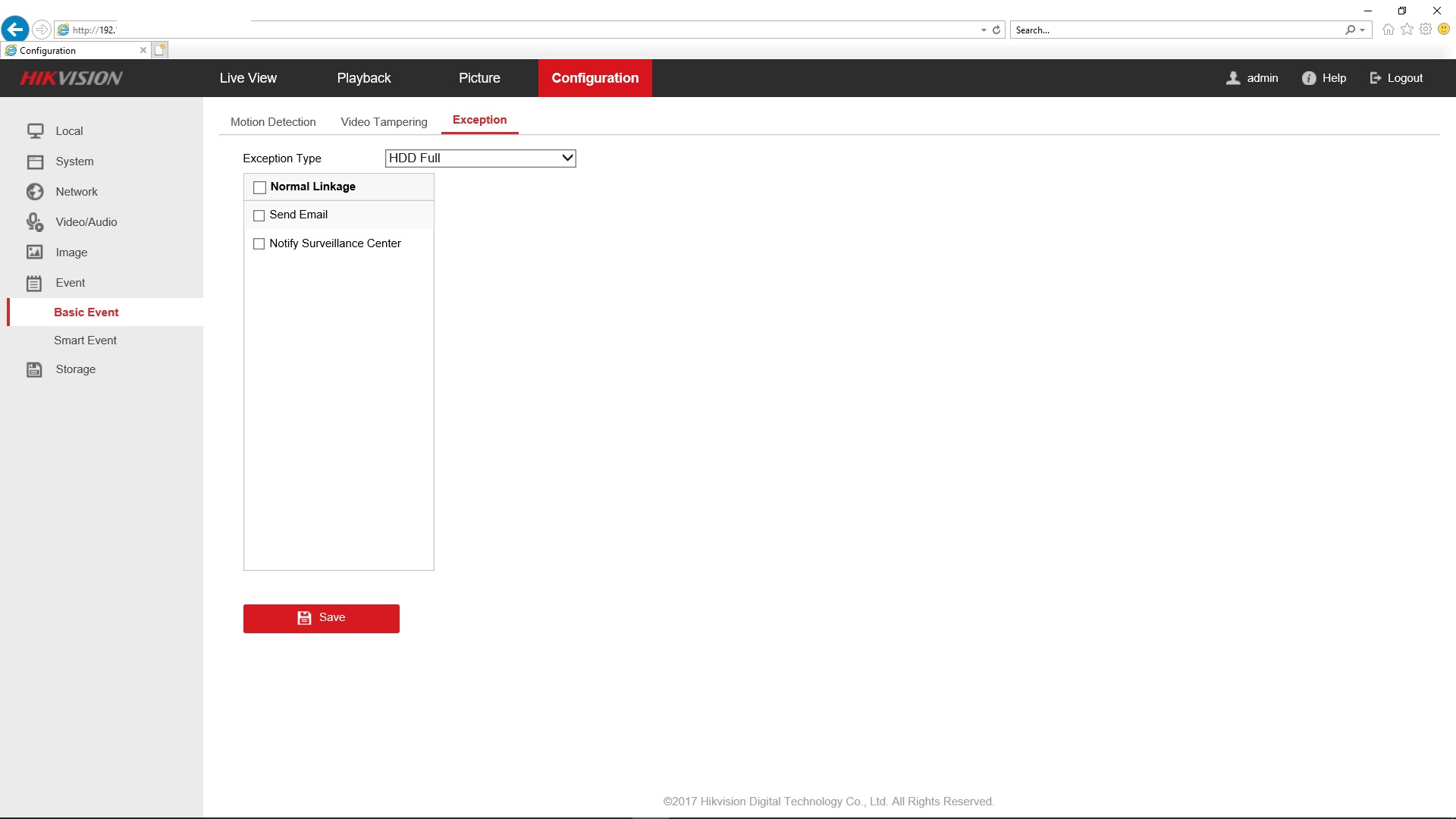The width and height of the screenshot is (1456, 819).
Task: Click in the browser Search field
Action: click(x=1175, y=30)
